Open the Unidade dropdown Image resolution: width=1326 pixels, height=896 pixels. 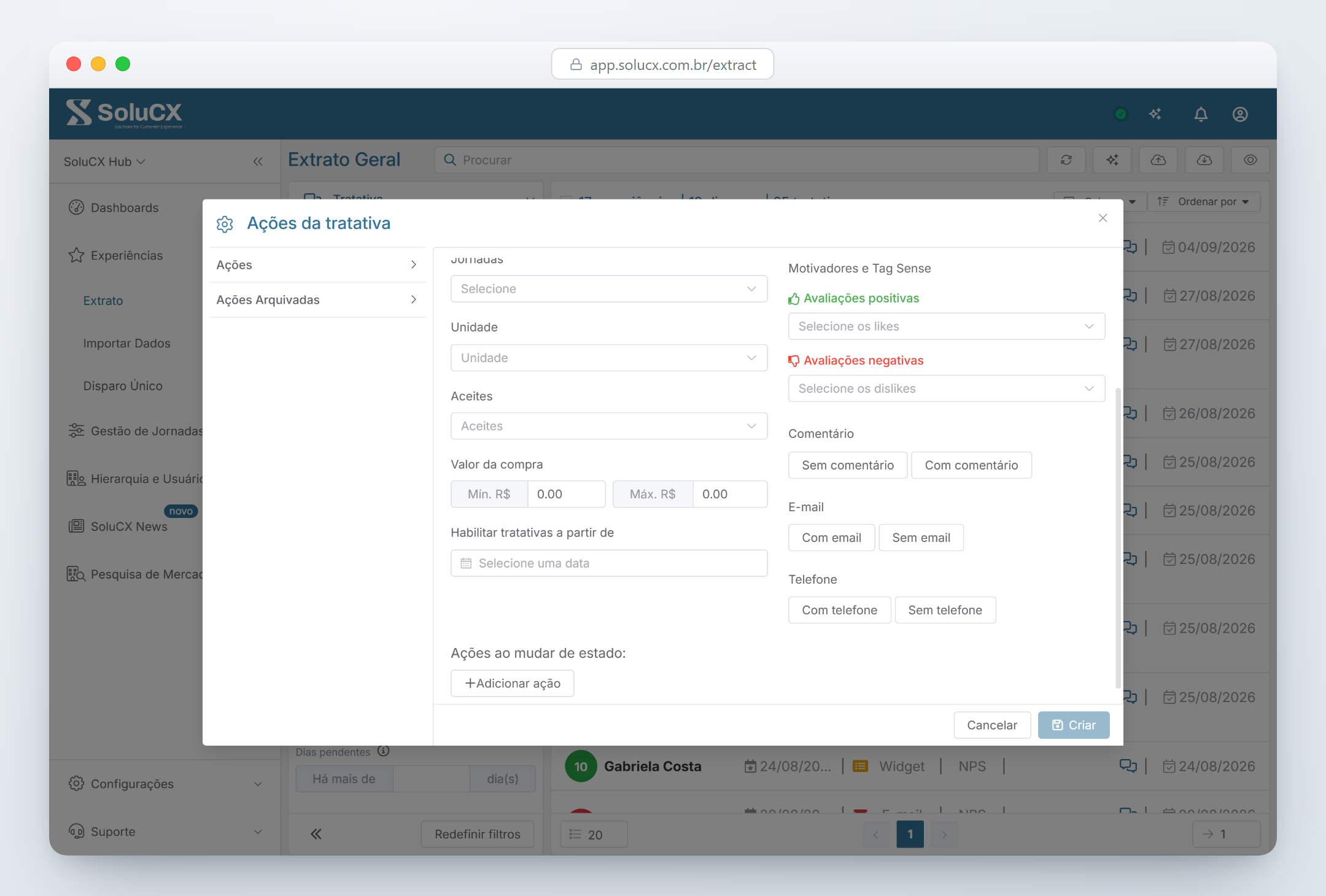(x=609, y=358)
